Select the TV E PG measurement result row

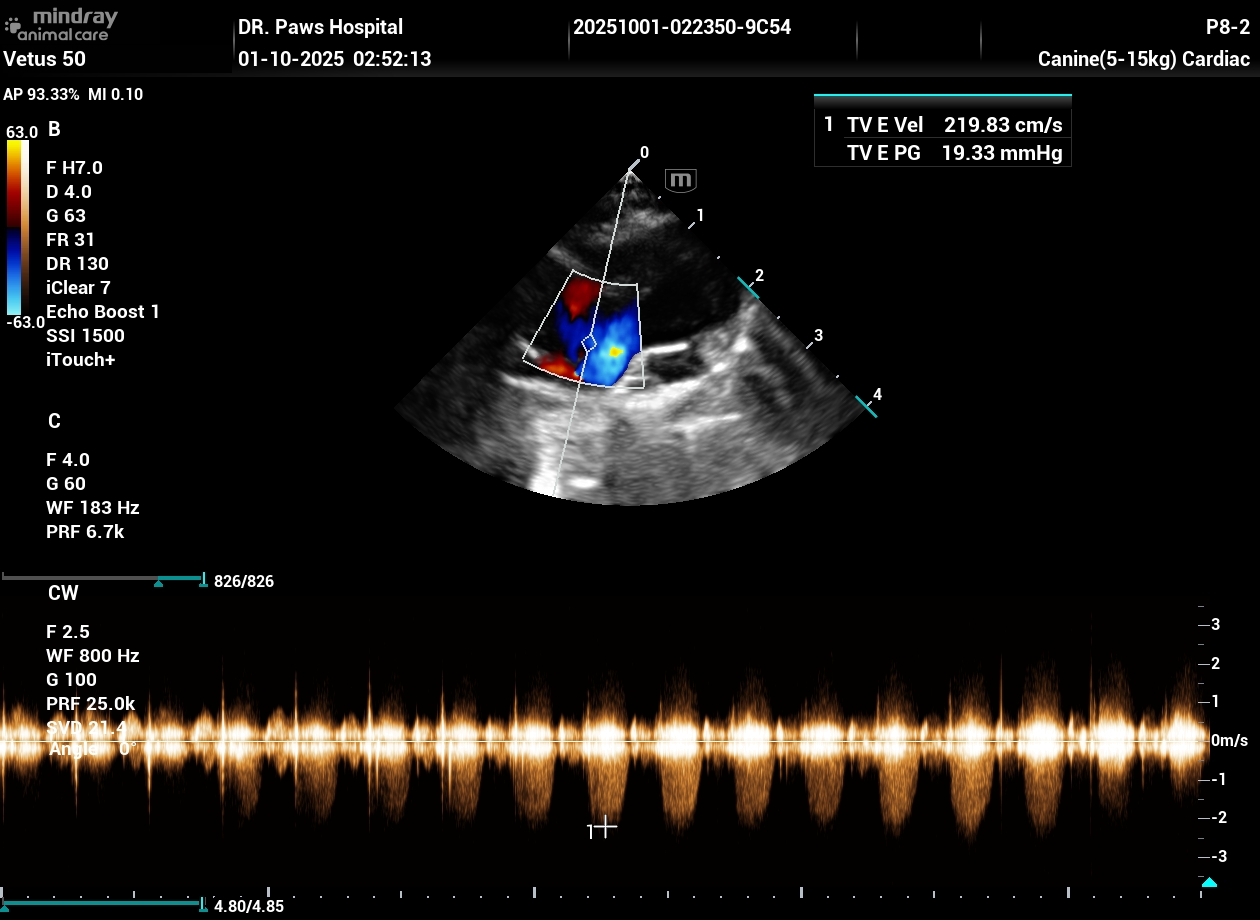(x=942, y=153)
